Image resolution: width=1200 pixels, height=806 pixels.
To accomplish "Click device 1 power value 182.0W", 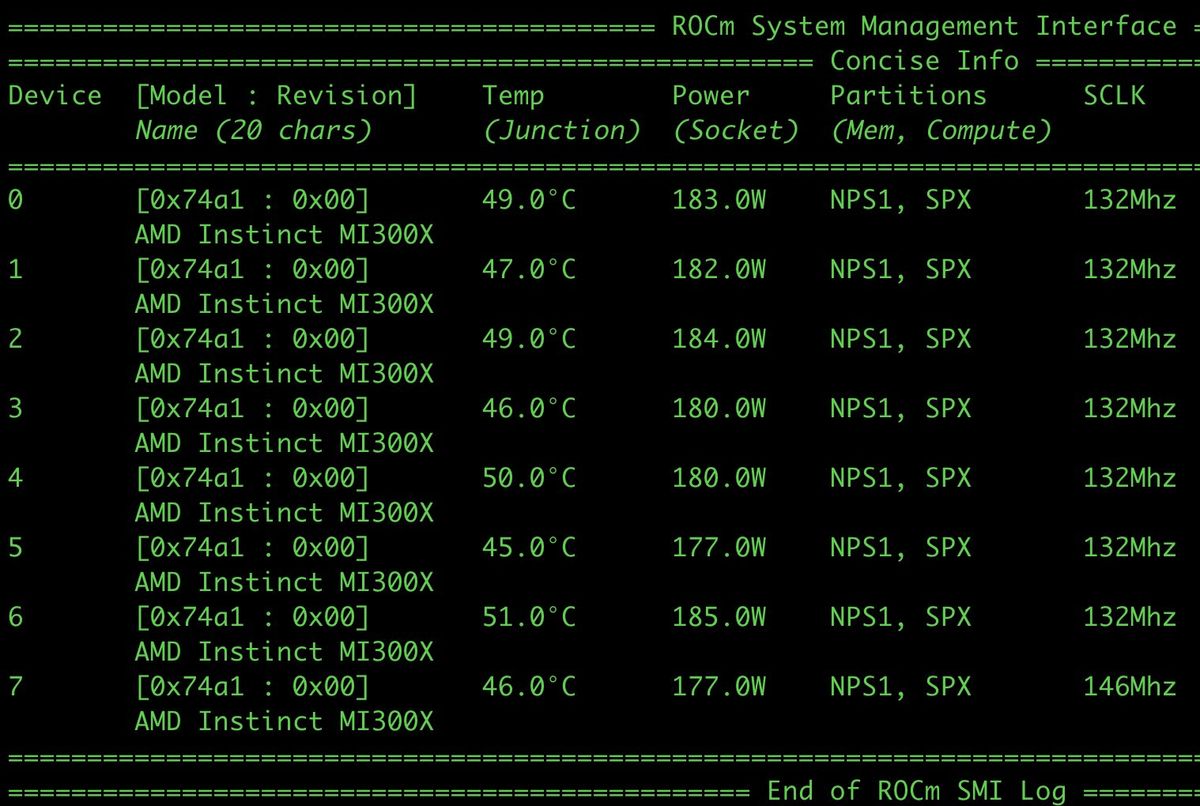I will click(x=719, y=270).
